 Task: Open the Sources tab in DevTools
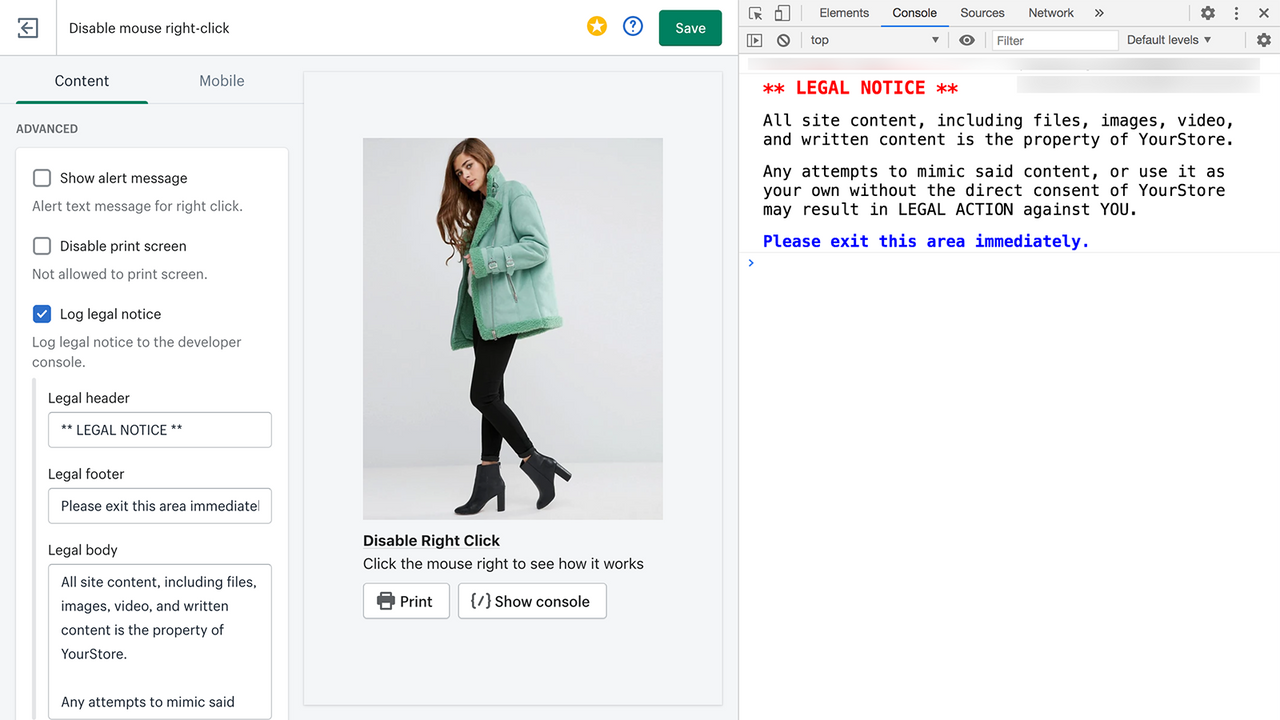(x=982, y=13)
